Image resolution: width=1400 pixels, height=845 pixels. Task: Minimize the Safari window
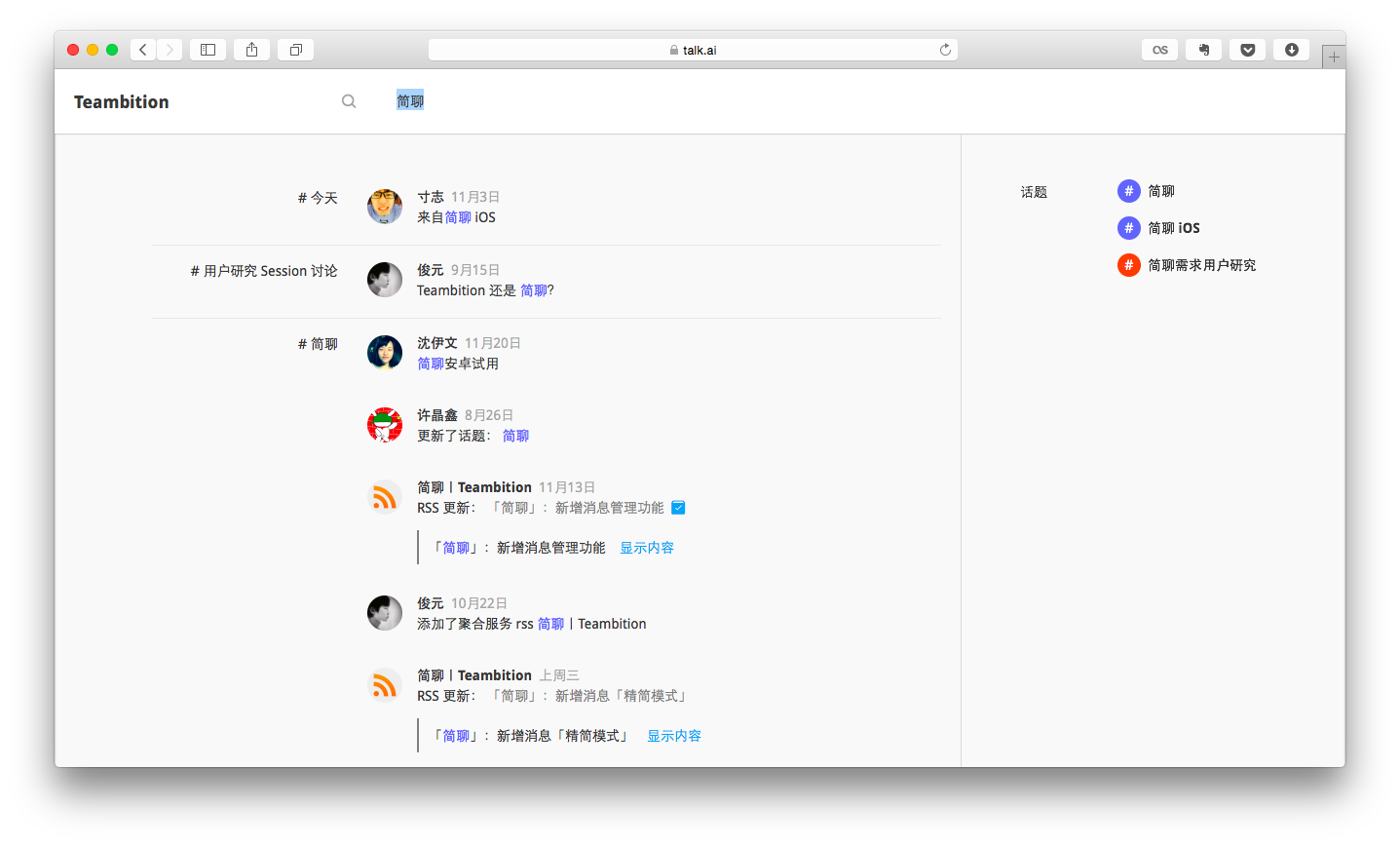tap(93, 50)
